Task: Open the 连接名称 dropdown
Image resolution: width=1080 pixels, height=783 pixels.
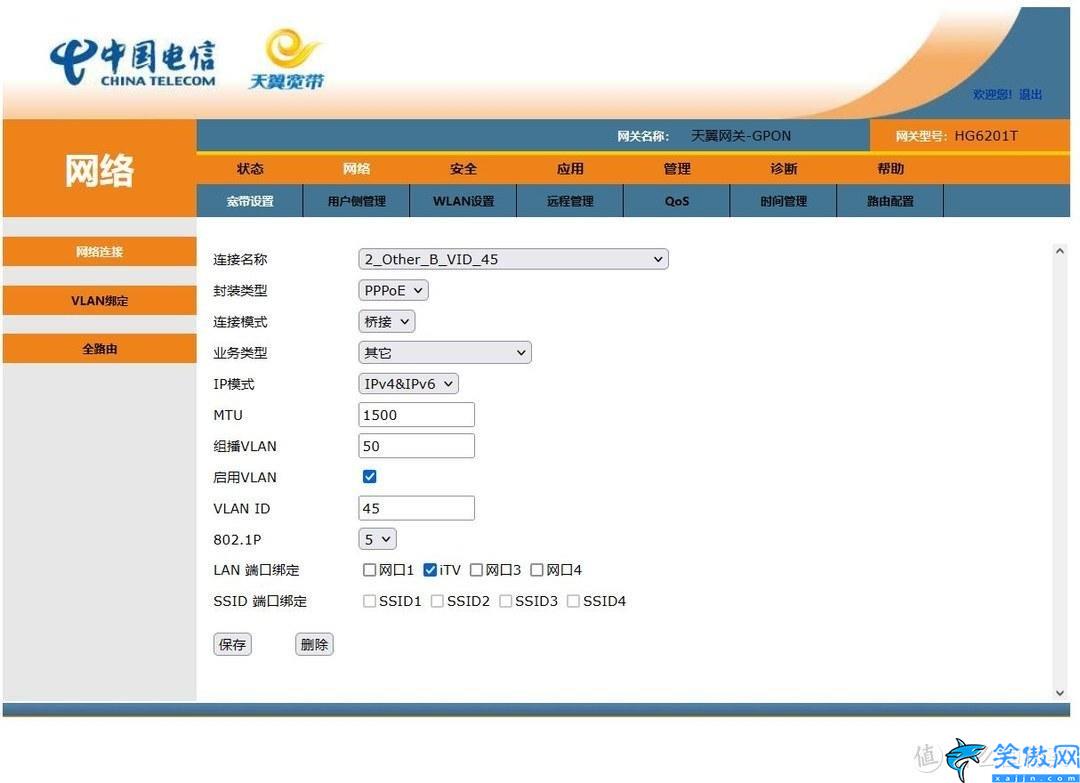Action: click(513, 259)
